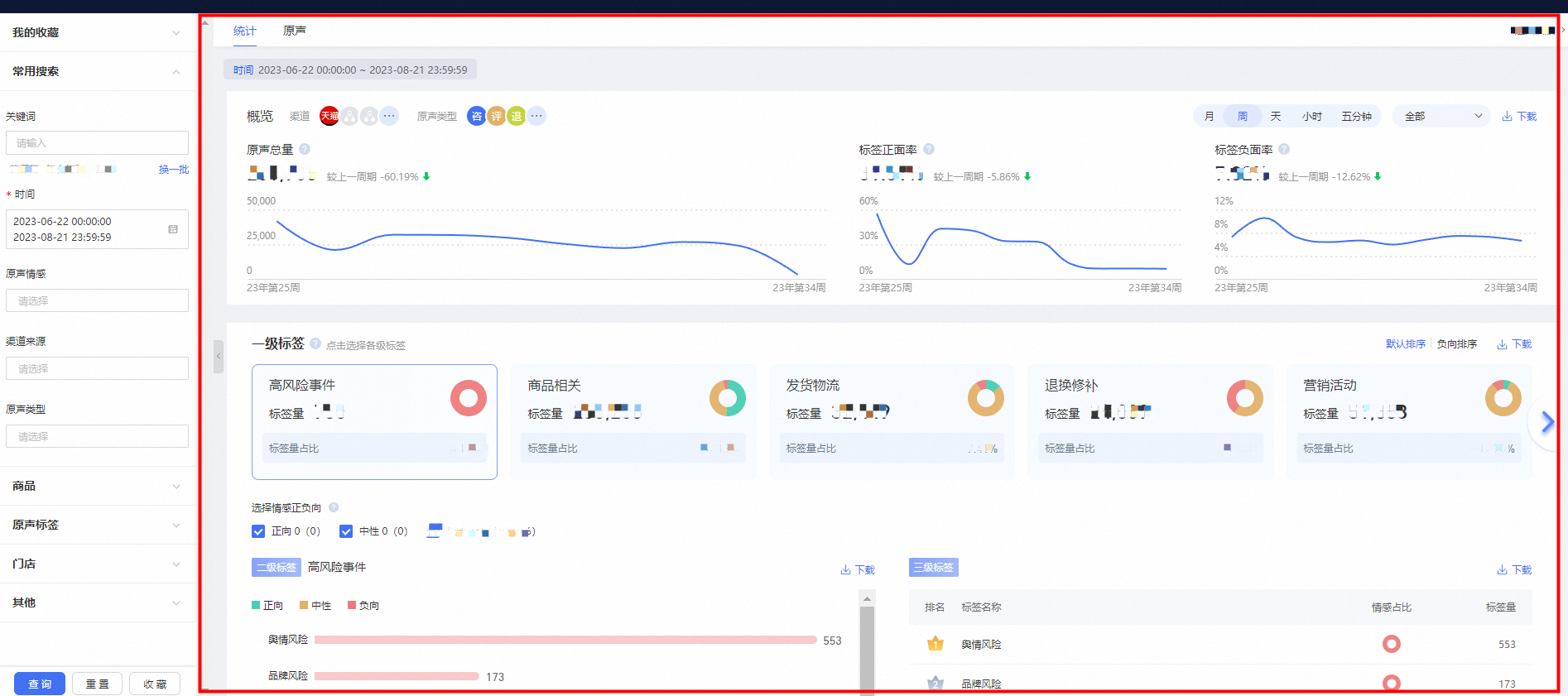Expand the 我的收藏 section
The image size is (1568, 696).
pos(98,32)
